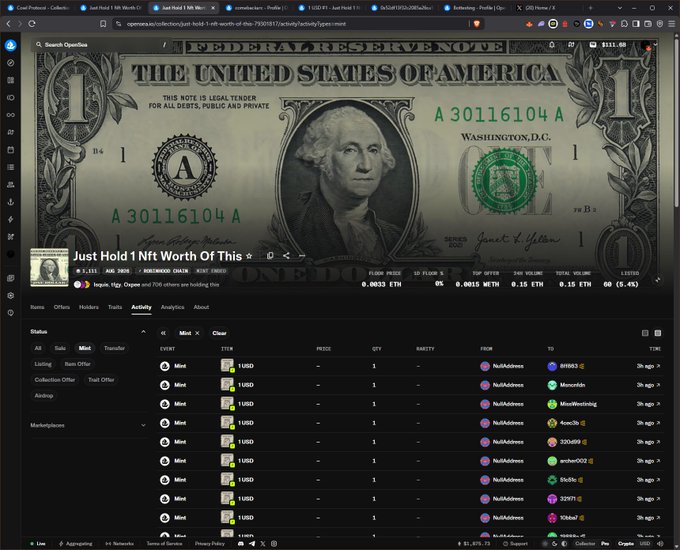
Task: Open the Support footer button
Action: click(515, 543)
